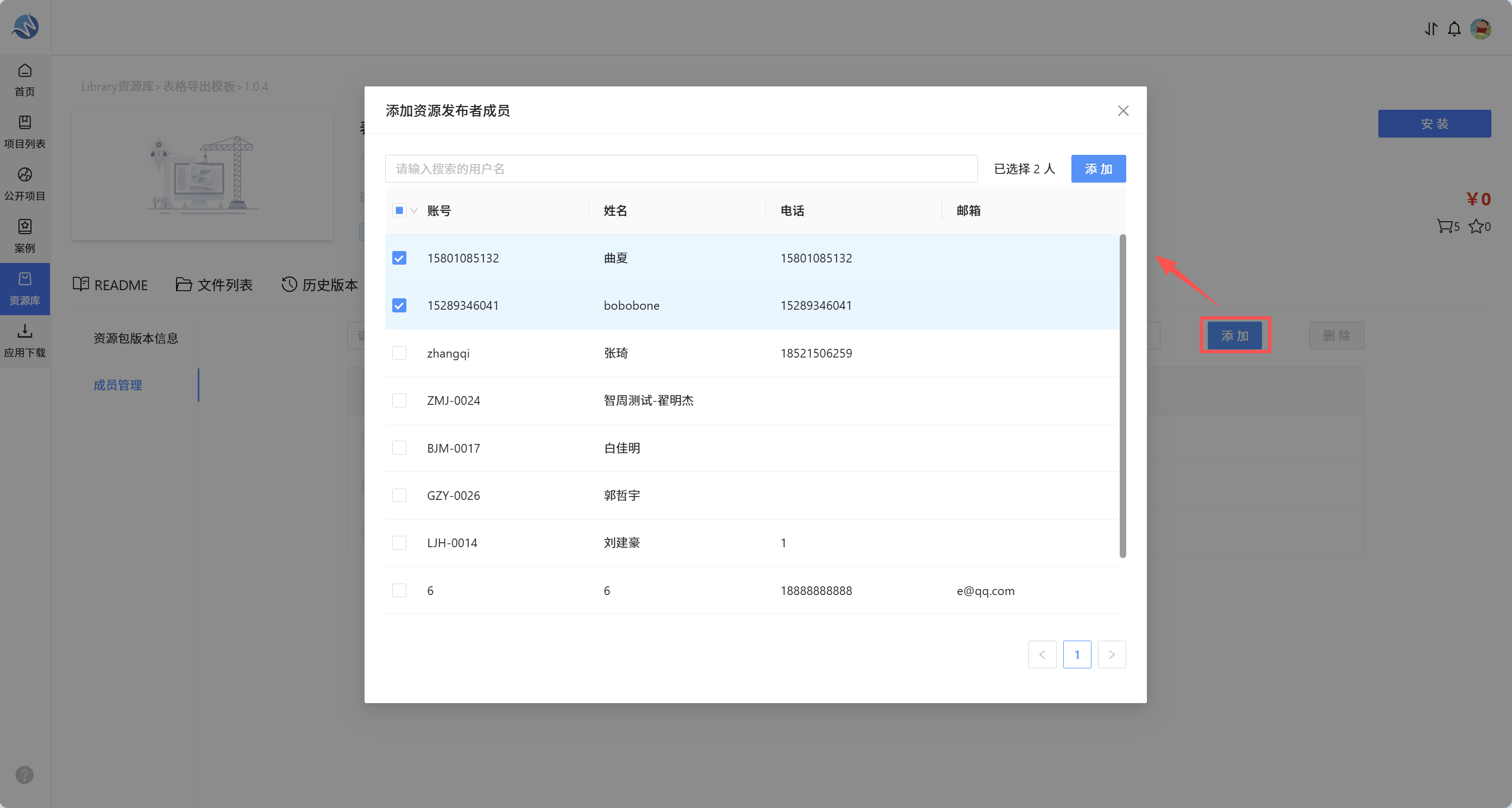
Task: Go to previous page arrow
Action: (1043, 654)
